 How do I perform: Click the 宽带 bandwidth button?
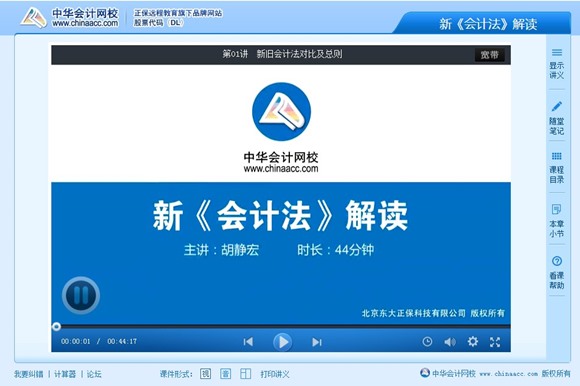489,55
